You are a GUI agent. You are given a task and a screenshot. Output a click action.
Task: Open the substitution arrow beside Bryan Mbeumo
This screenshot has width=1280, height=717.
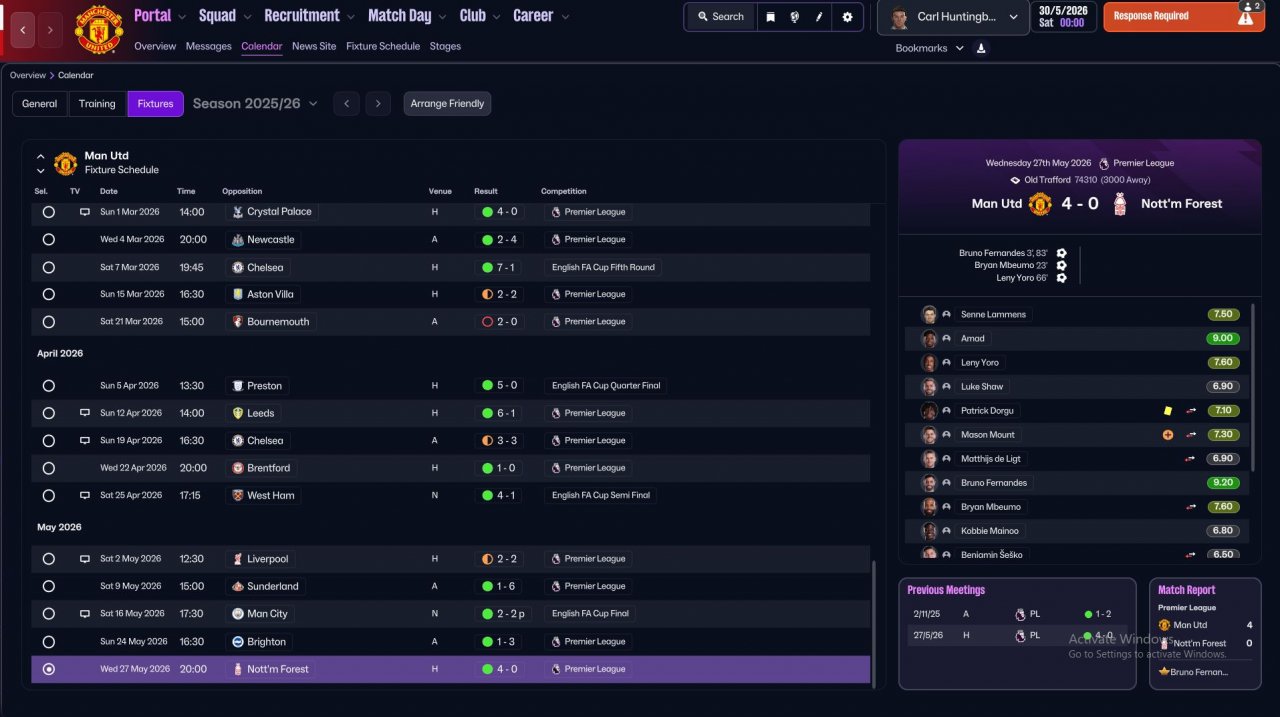pyautogui.click(x=1190, y=507)
